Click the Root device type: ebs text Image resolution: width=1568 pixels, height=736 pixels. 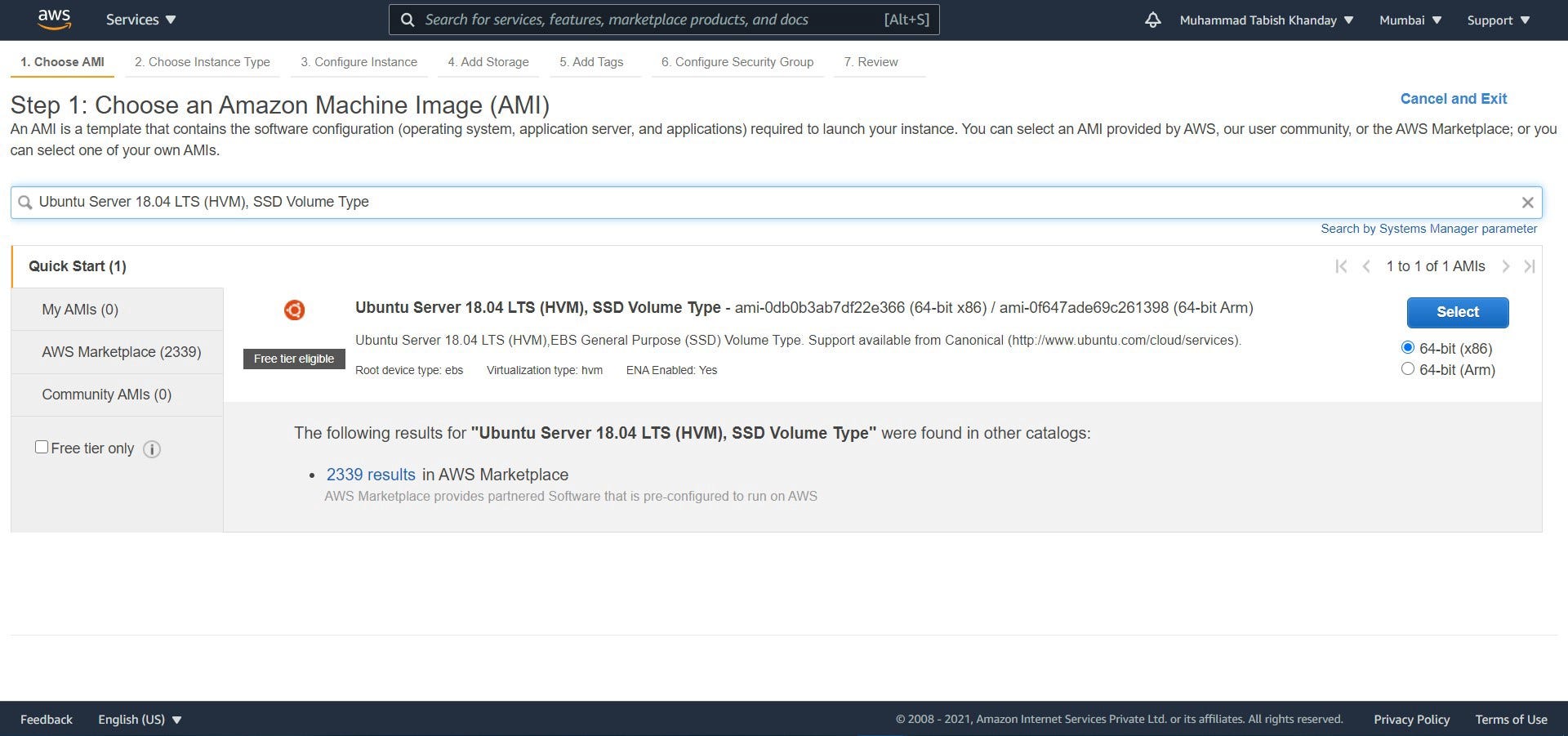(409, 370)
